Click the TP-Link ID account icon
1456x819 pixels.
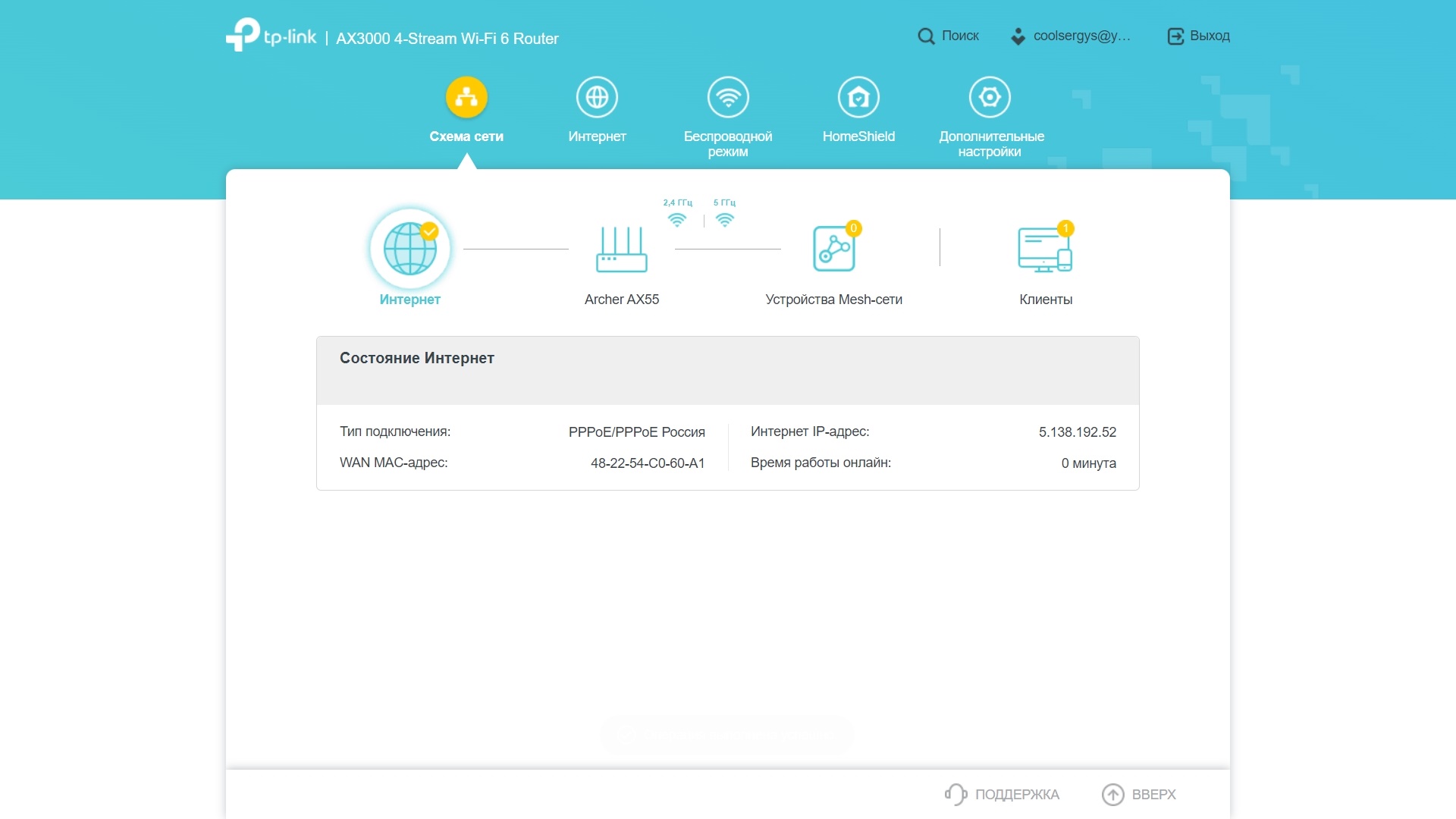pos(1018,36)
